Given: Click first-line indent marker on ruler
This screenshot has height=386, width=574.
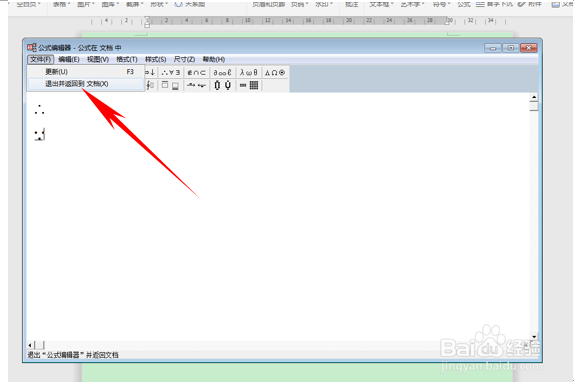Looking at the screenshot, I should [x=147, y=19].
